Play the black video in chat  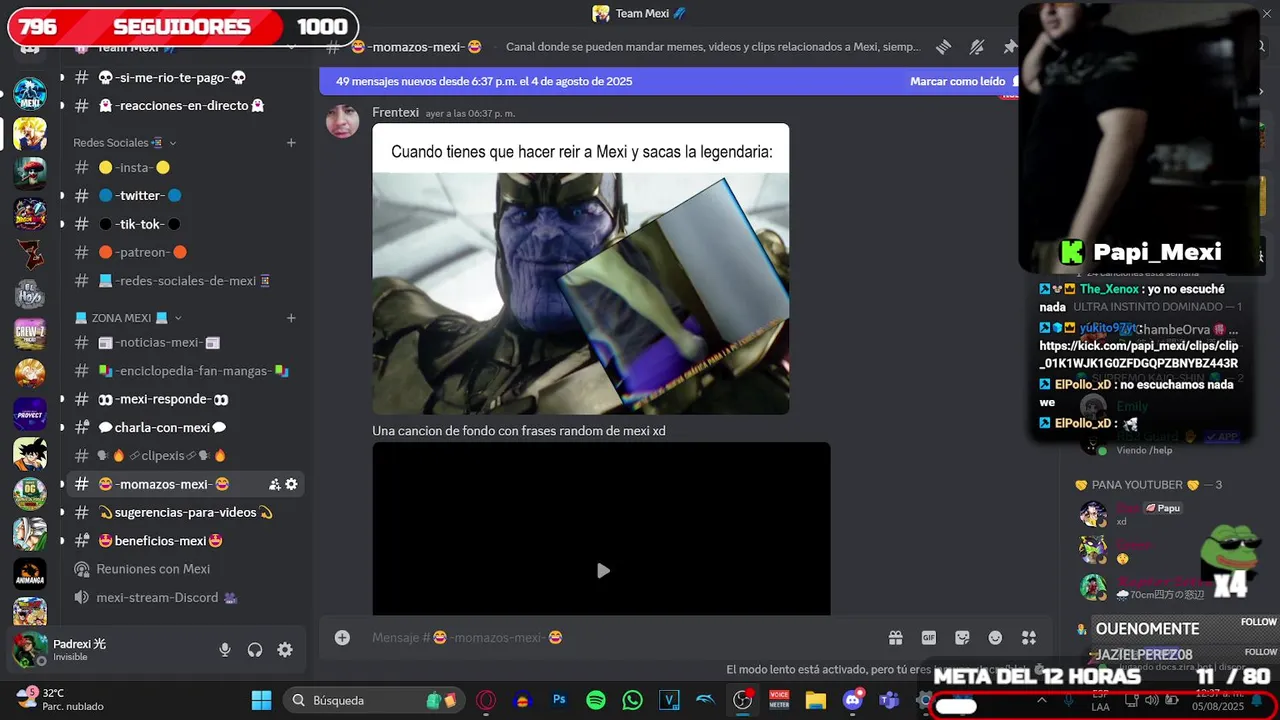(x=602, y=570)
